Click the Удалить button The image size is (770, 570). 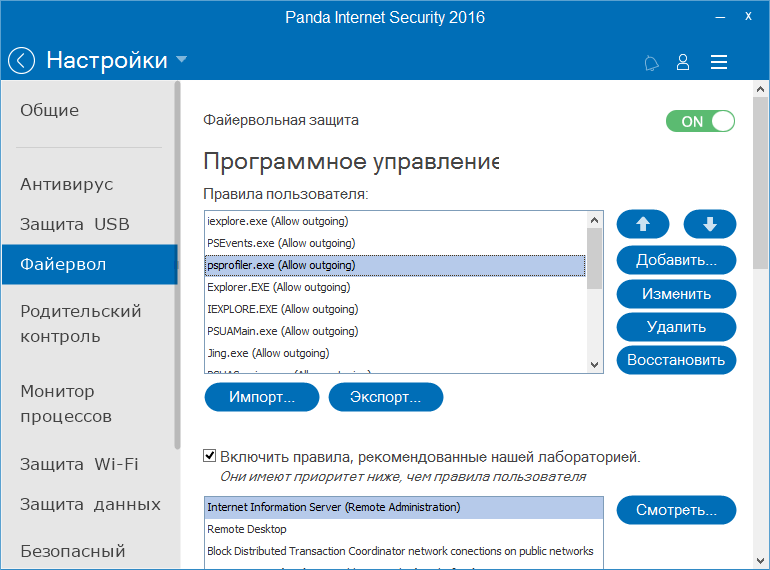tap(676, 327)
